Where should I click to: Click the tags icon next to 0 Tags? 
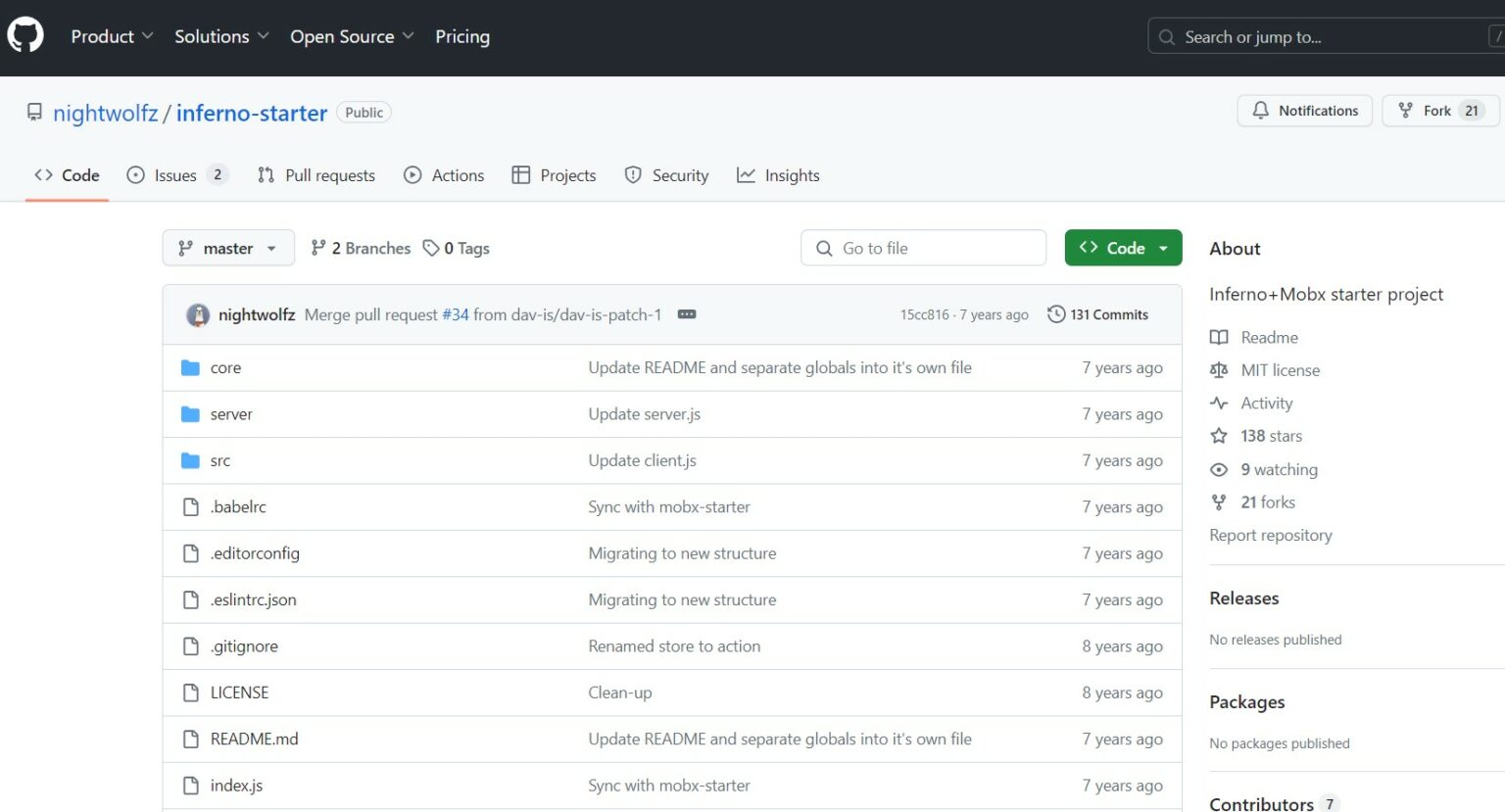click(x=432, y=248)
